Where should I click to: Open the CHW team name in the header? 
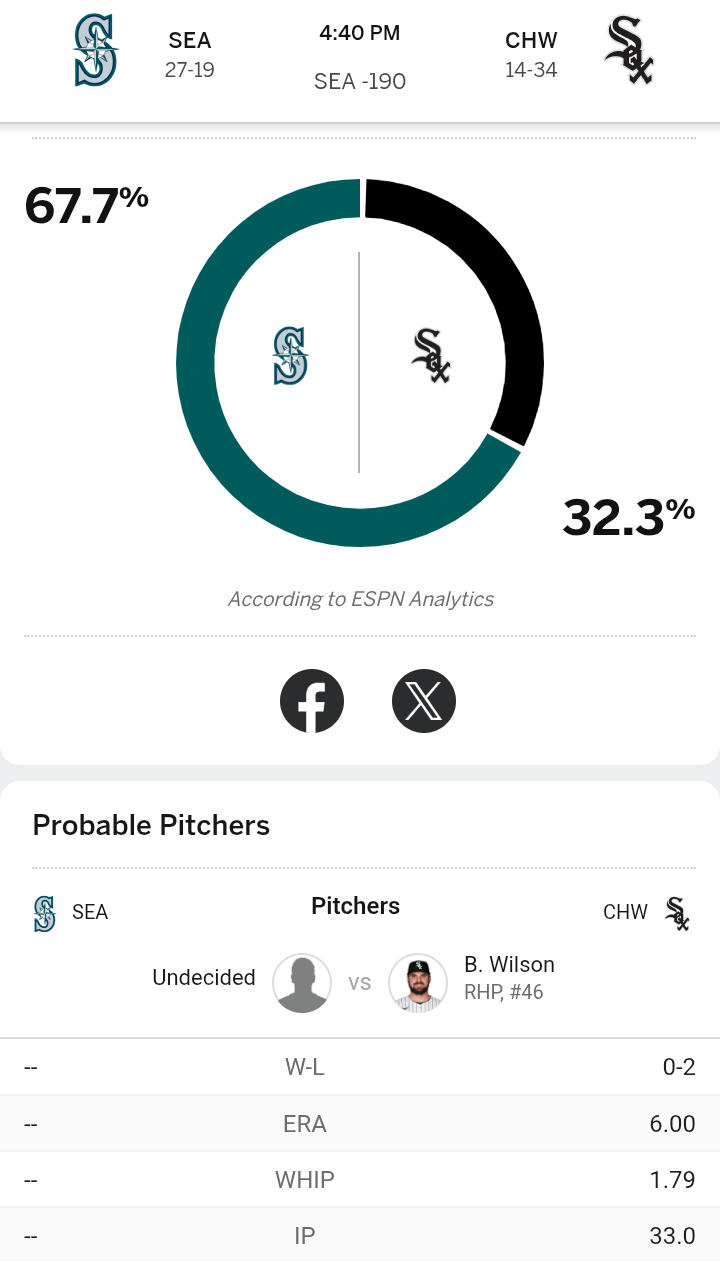click(x=531, y=41)
